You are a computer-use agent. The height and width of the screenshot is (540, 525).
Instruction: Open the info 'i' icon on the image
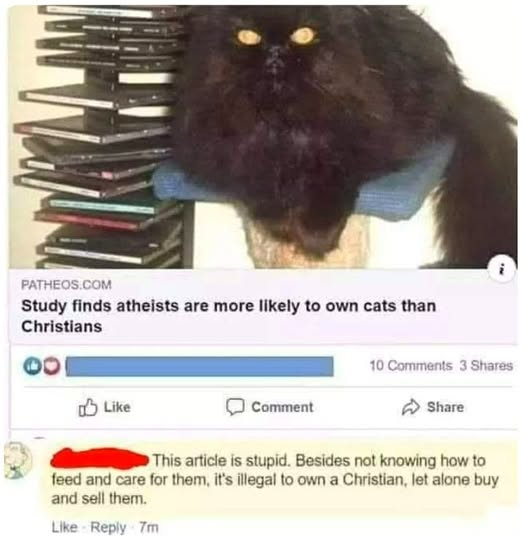(503, 269)
